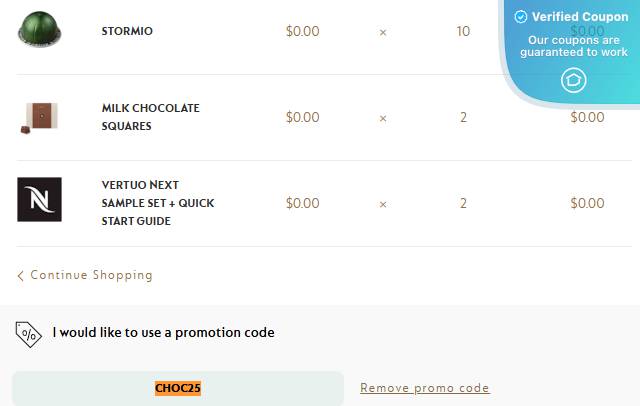
Task: Click the Milk Chocolate Squares quantity value
Action: coord(463,118)
